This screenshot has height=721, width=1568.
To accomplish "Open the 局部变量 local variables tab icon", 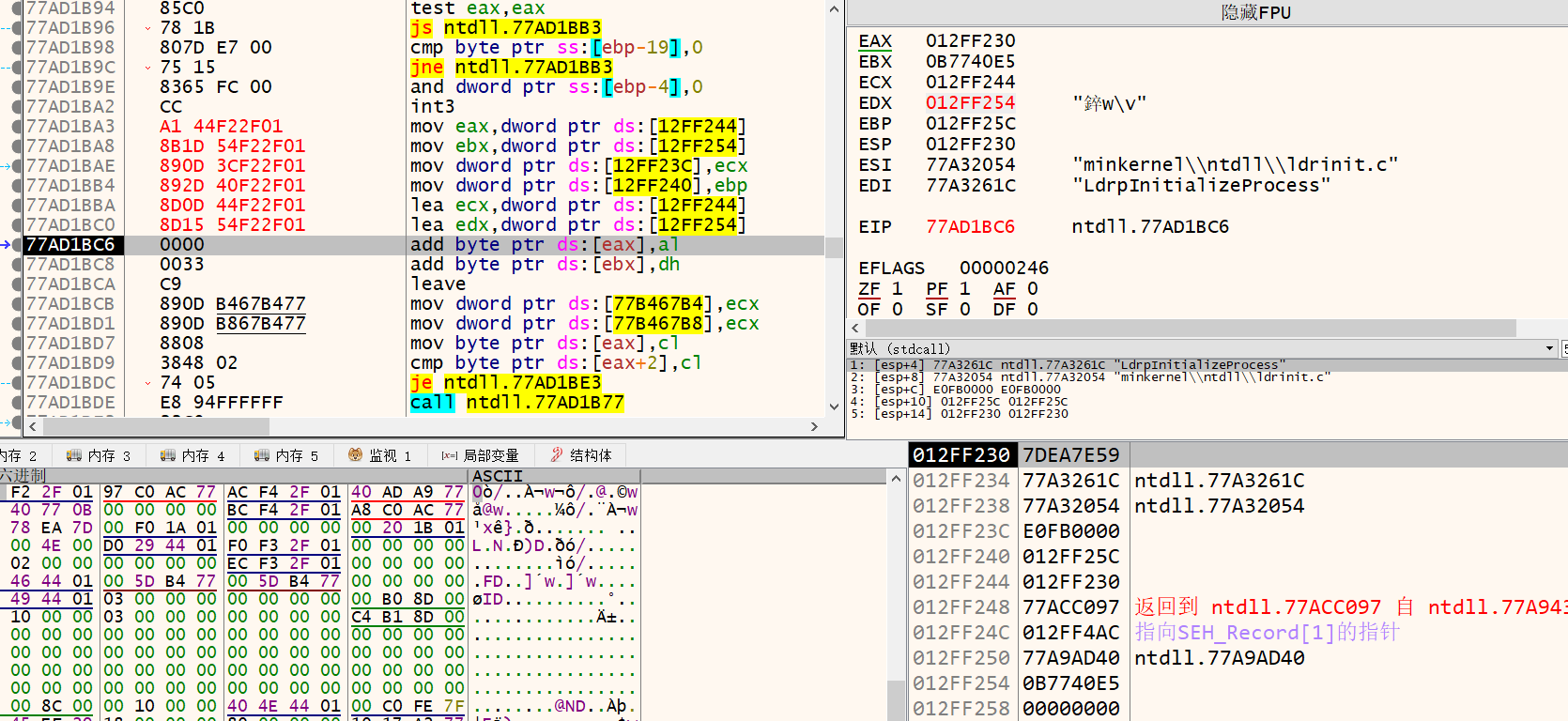I will click(x=449, y=455).
